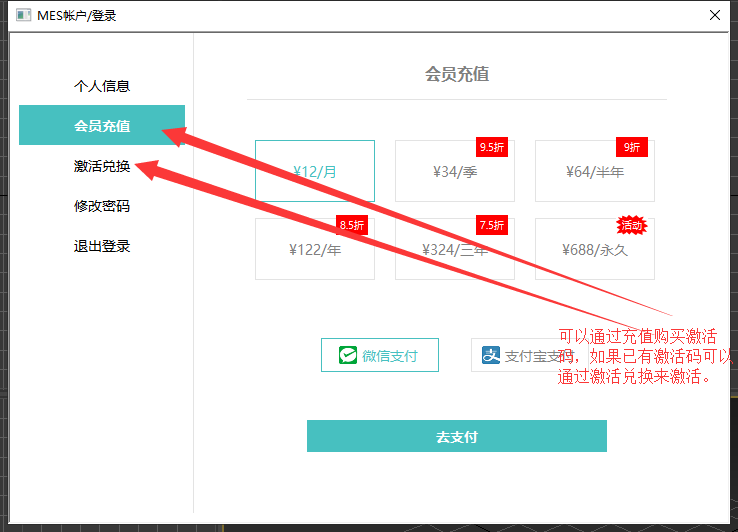Click the 9折 discount badge
Screen dimensions: 738x532
tap(632, 147)
